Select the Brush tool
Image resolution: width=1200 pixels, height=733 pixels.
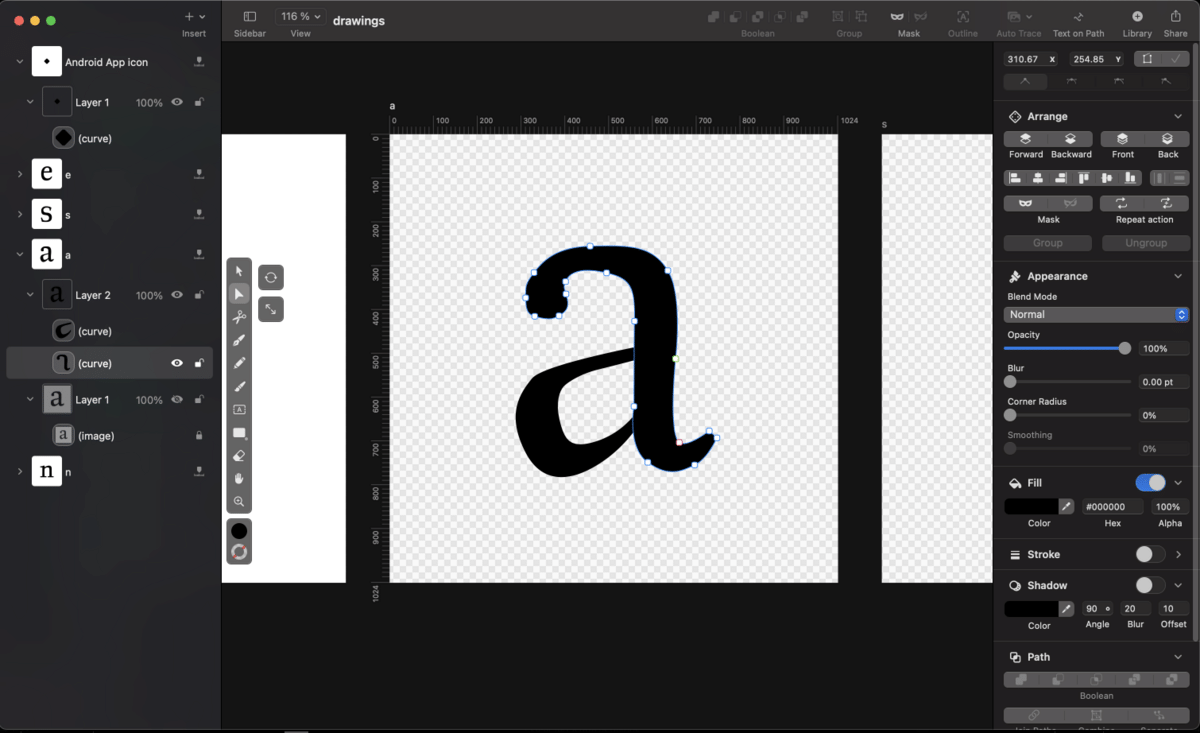tap(239, 386)
